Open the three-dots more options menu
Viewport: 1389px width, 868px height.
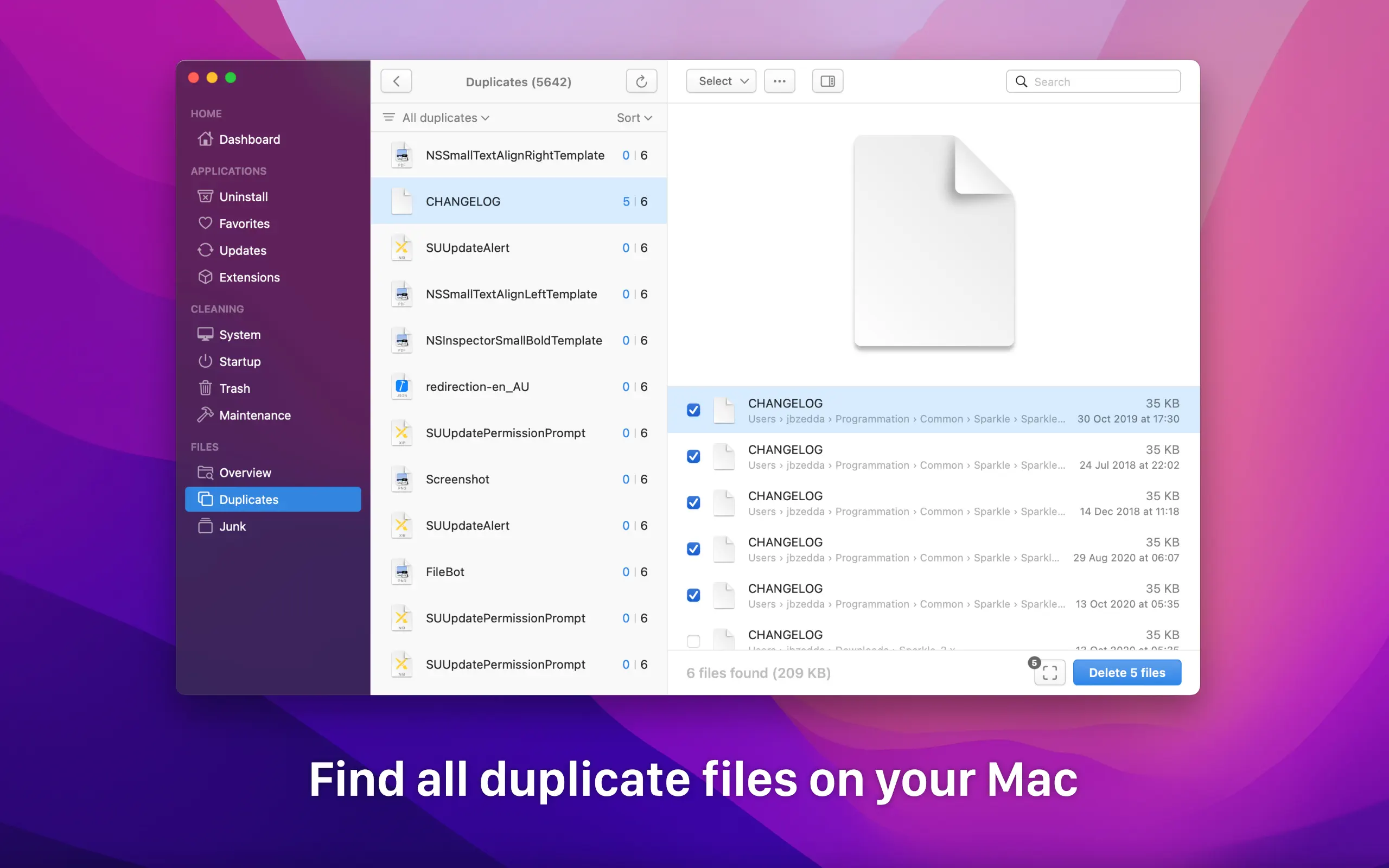pos(779,81)
